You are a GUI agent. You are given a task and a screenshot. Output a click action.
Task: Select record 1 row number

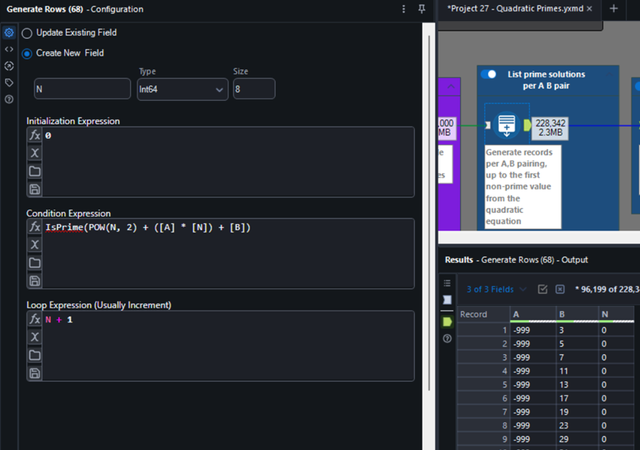483,330
